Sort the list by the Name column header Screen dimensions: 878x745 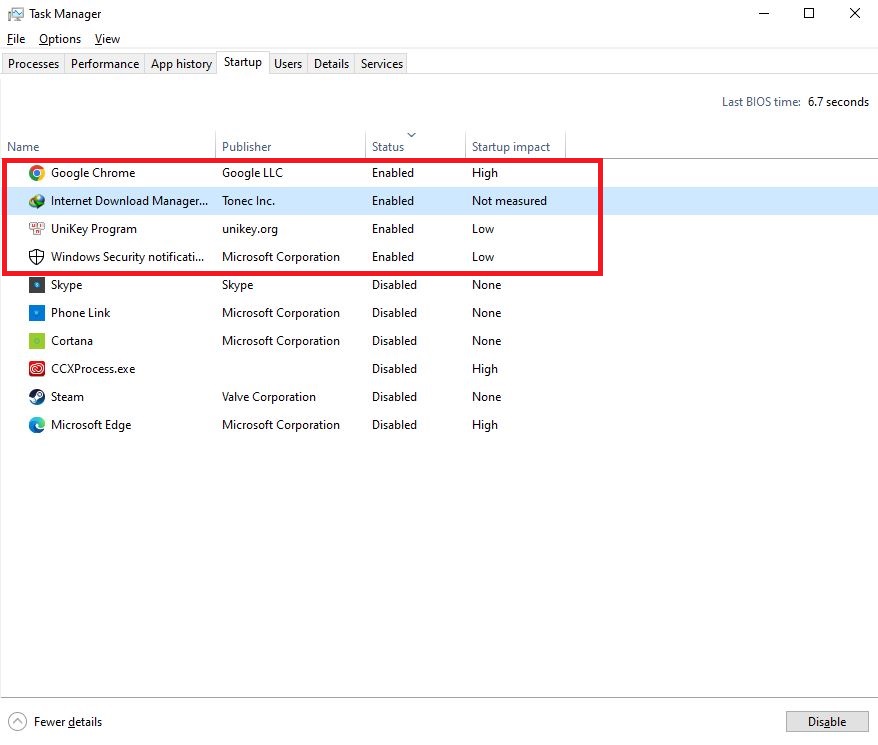[23, 147]
